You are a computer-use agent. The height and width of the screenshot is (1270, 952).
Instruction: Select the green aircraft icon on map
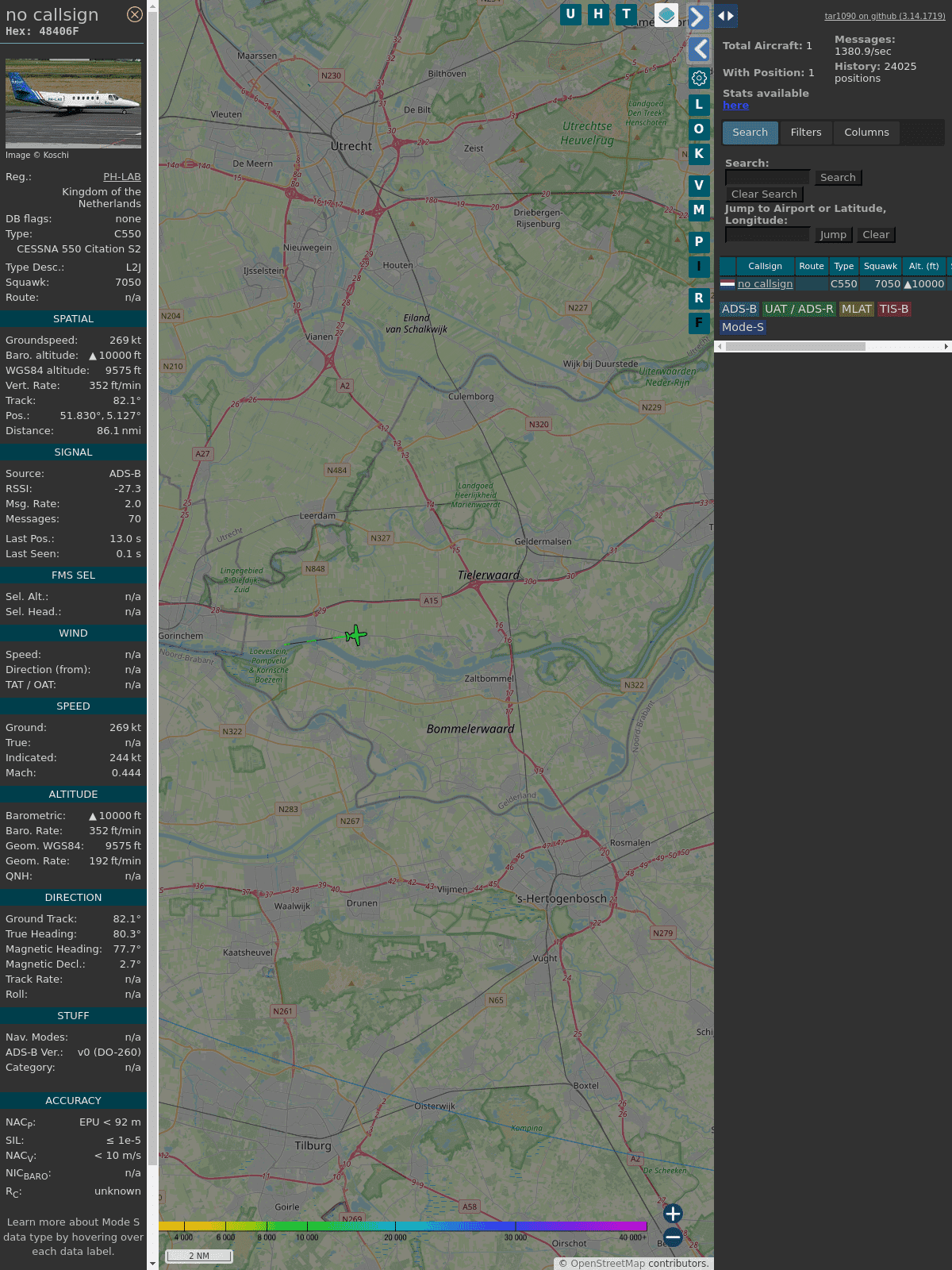point(356,635)
